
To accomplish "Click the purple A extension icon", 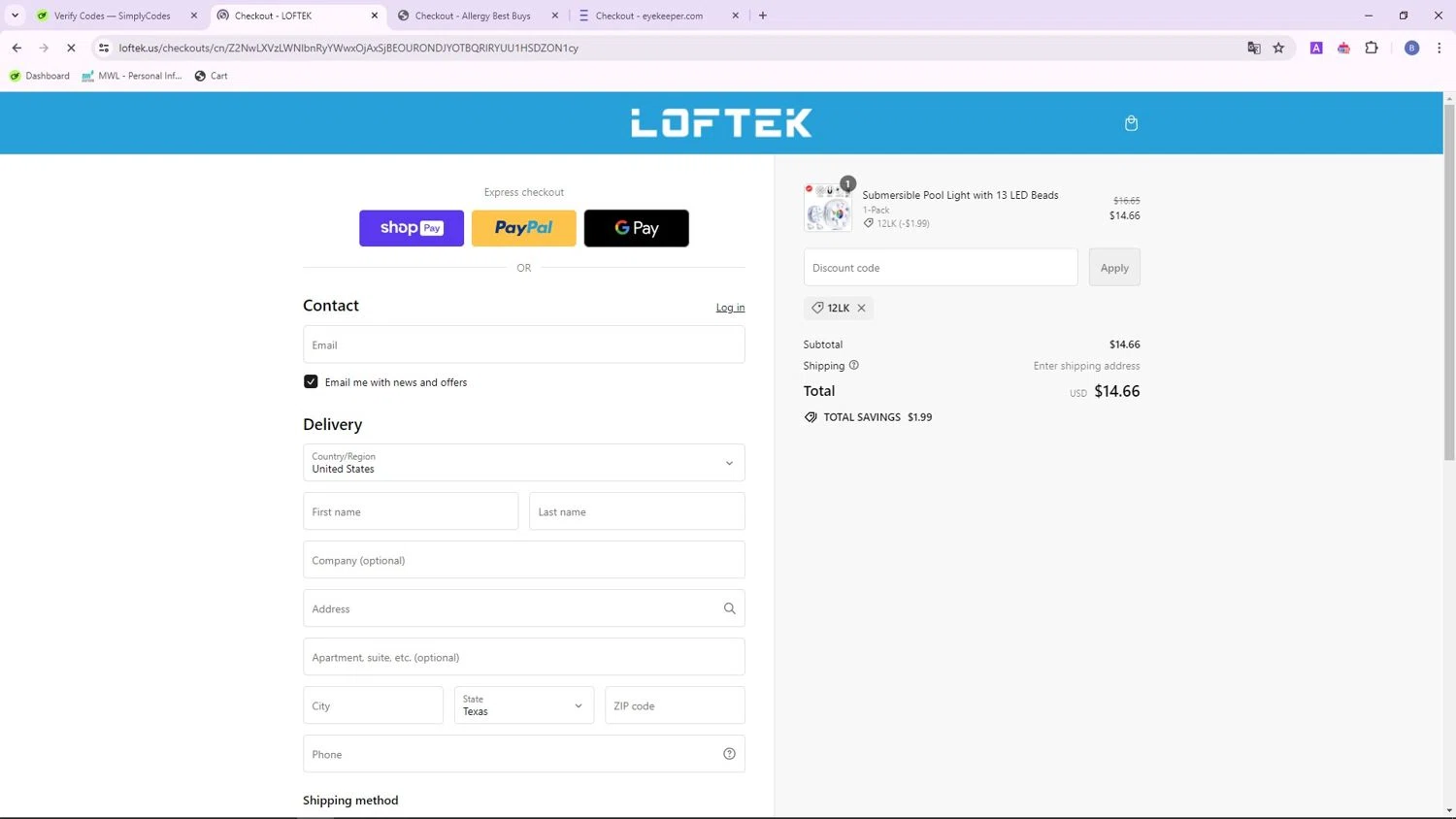I will [x=1316, y=48].
